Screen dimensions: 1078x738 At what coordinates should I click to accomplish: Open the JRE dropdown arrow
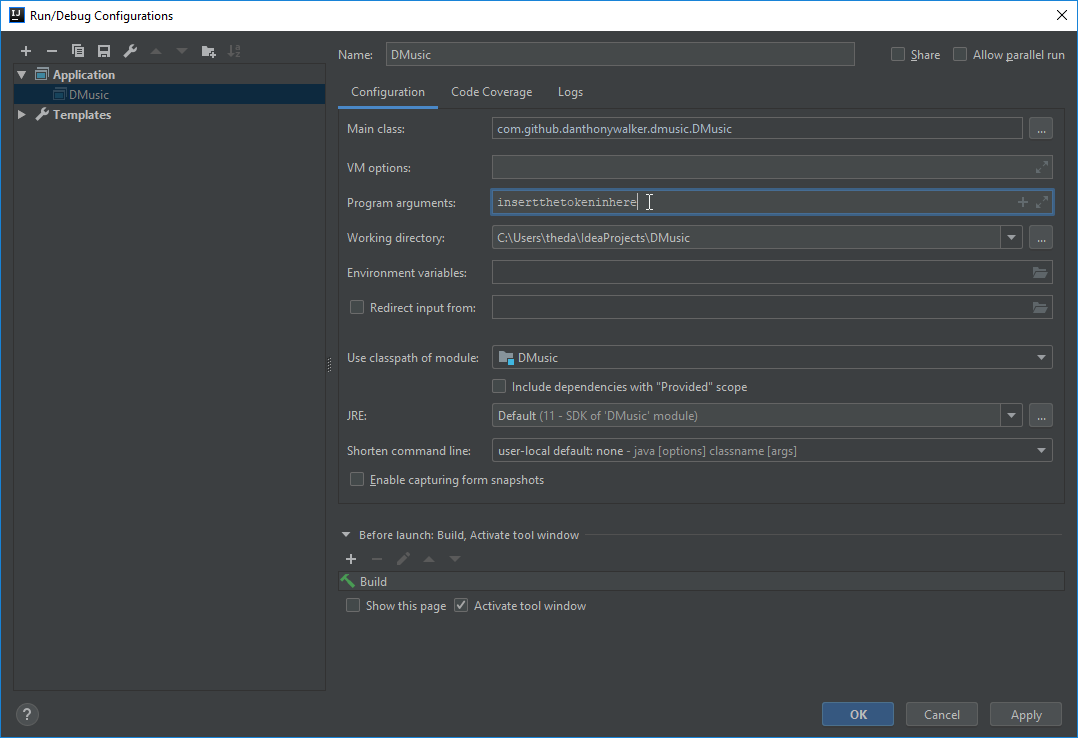1011,415
